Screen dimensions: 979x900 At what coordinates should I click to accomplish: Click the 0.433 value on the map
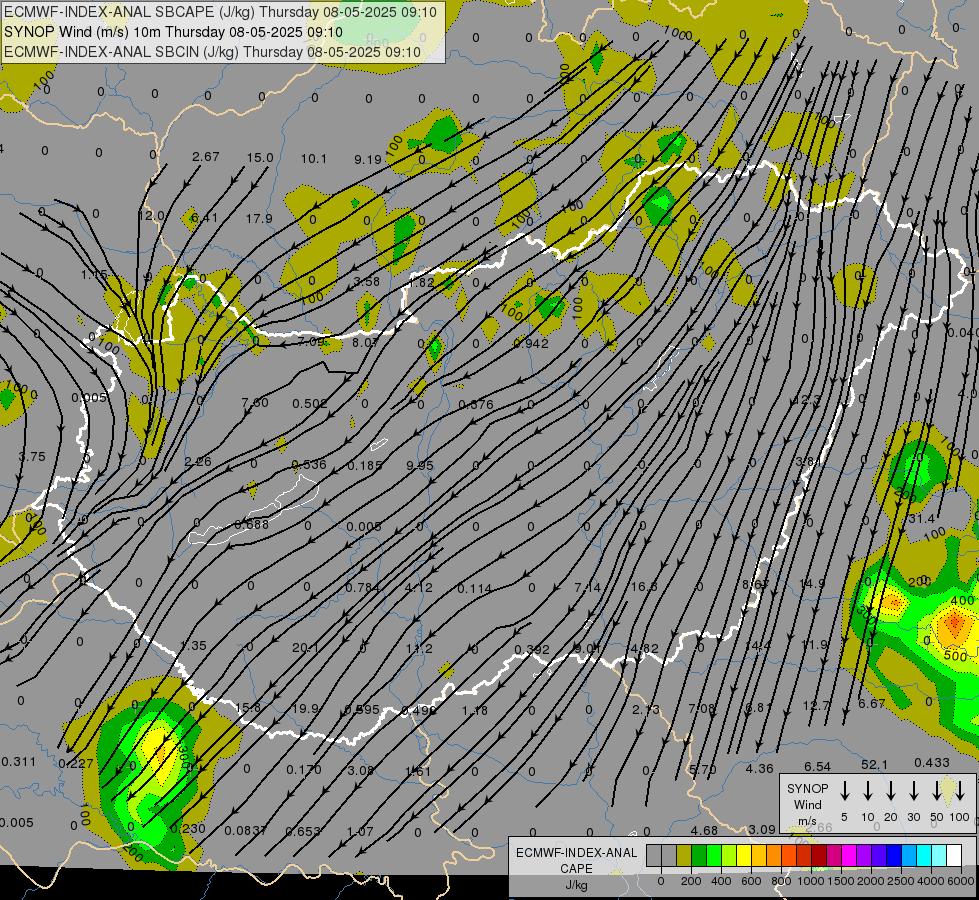[932, 763]
